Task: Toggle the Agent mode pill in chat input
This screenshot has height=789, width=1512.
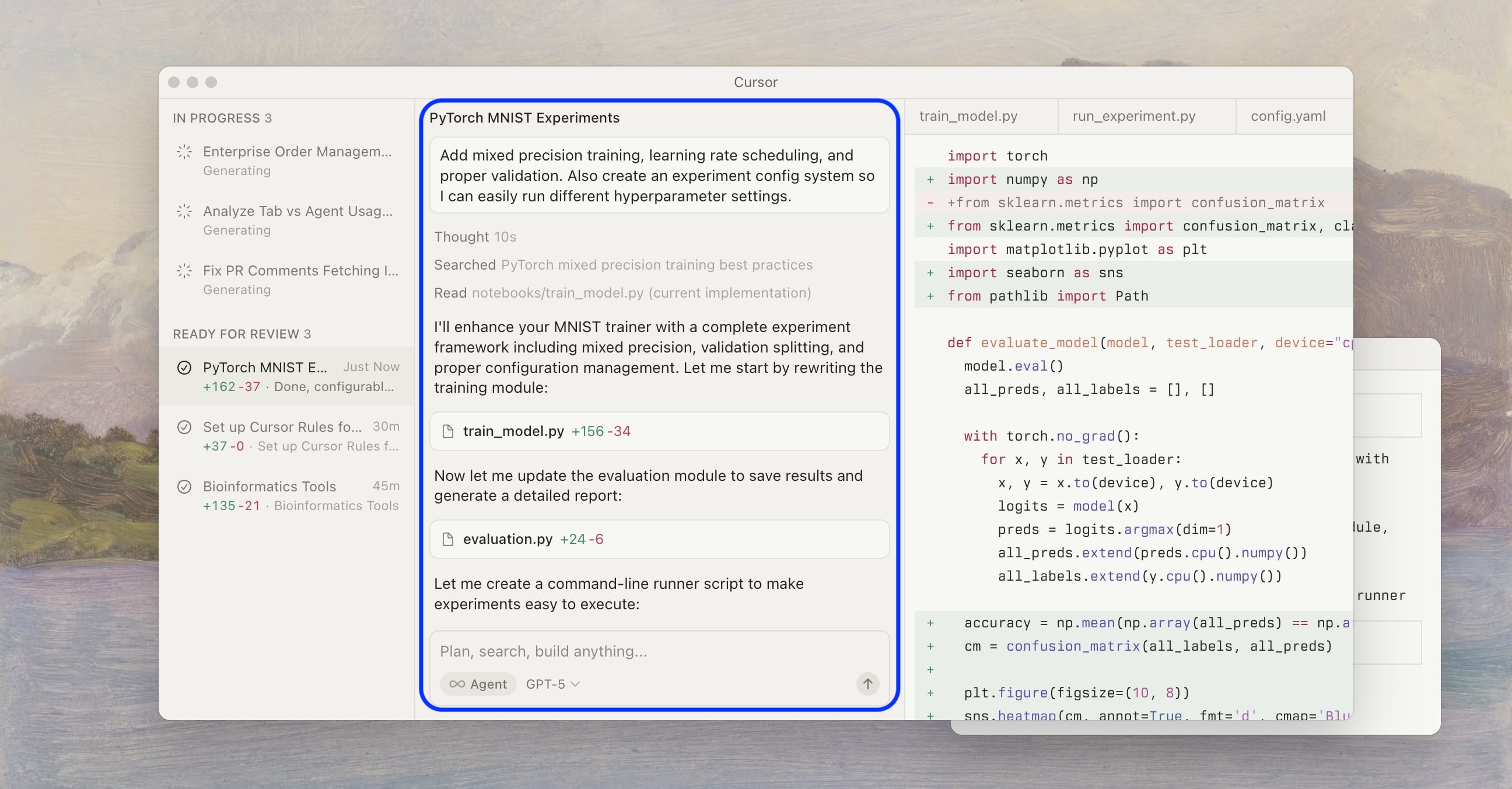Action: coord(478,684)
